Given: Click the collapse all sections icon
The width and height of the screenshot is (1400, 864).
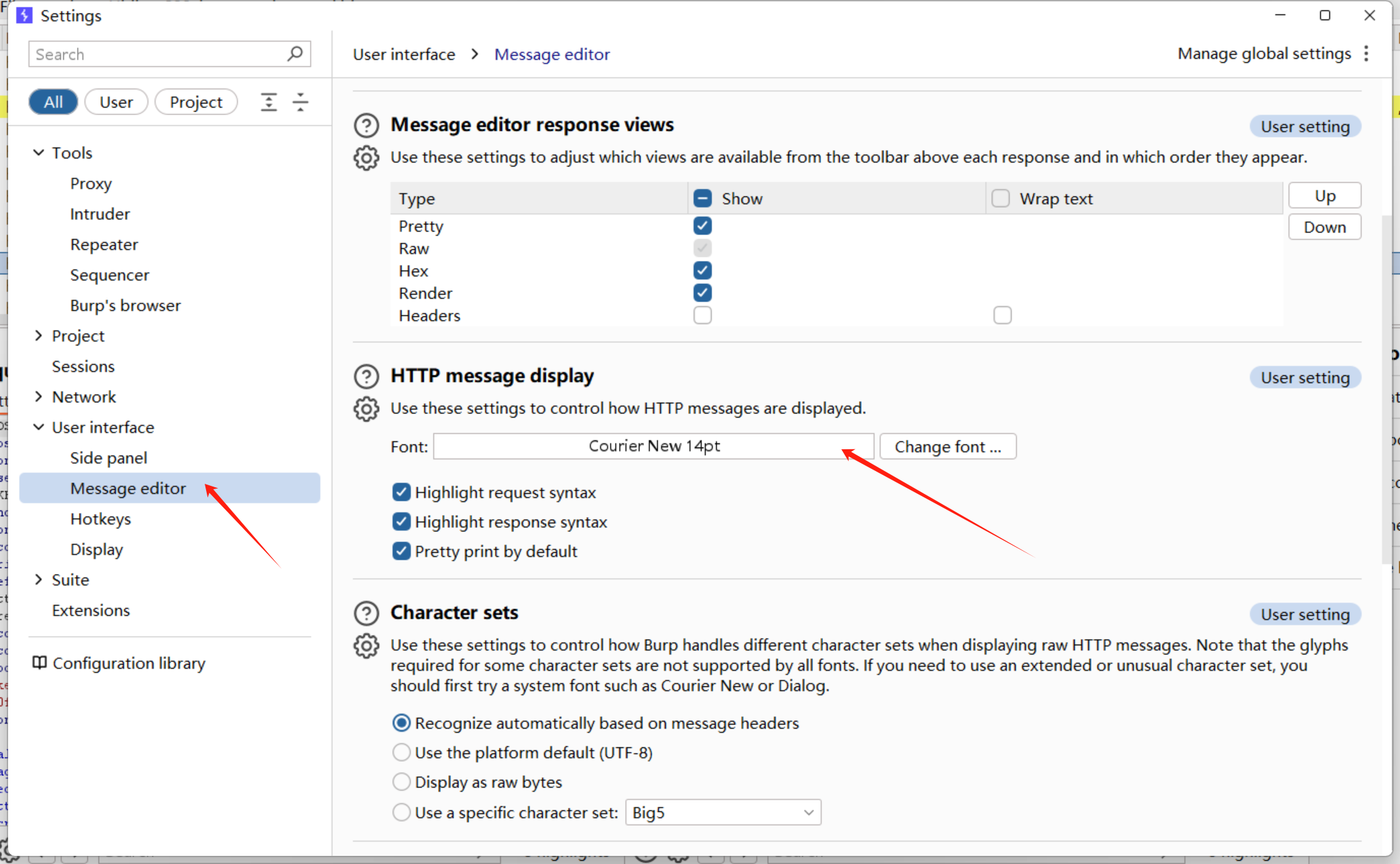Looking at the screenshot, I should [300, 102].
